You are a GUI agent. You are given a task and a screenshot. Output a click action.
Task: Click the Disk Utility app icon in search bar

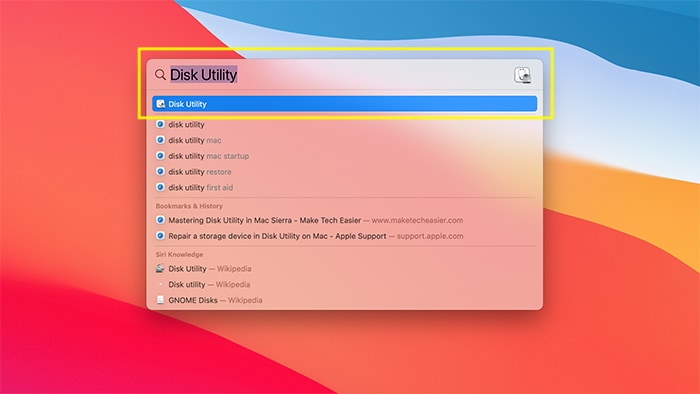[x=522, y=75]
